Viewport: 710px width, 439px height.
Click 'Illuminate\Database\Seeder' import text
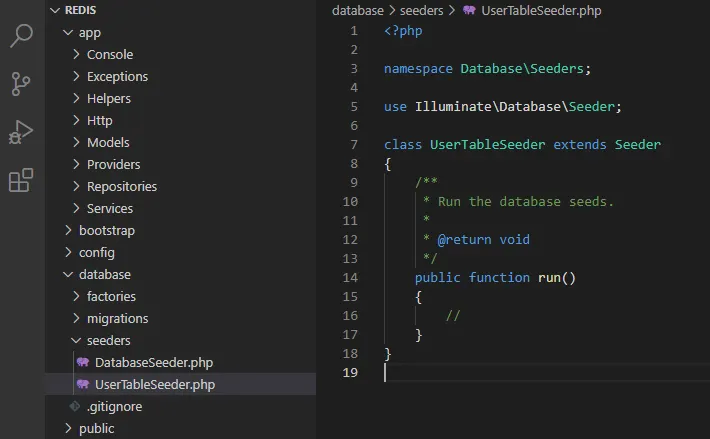coord(515,107)
